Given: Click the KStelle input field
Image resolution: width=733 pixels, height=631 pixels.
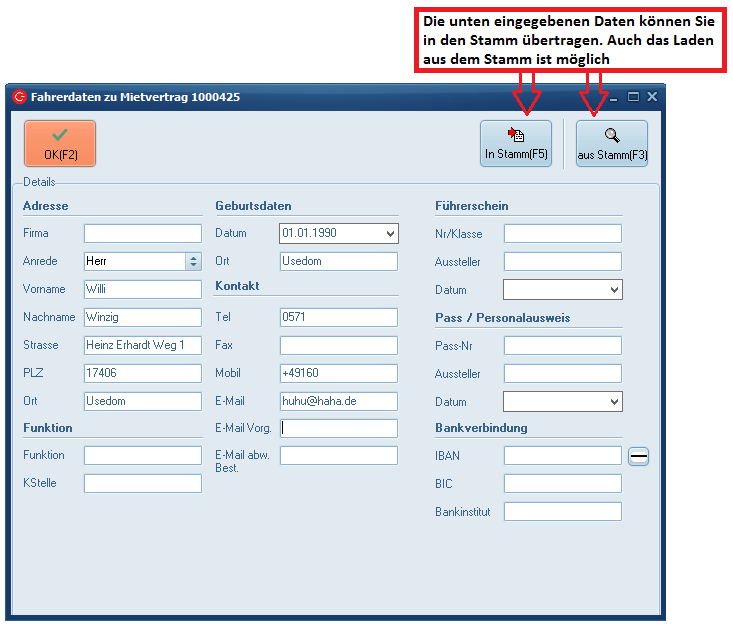Looking at the screenshot, I should (142, 484).
